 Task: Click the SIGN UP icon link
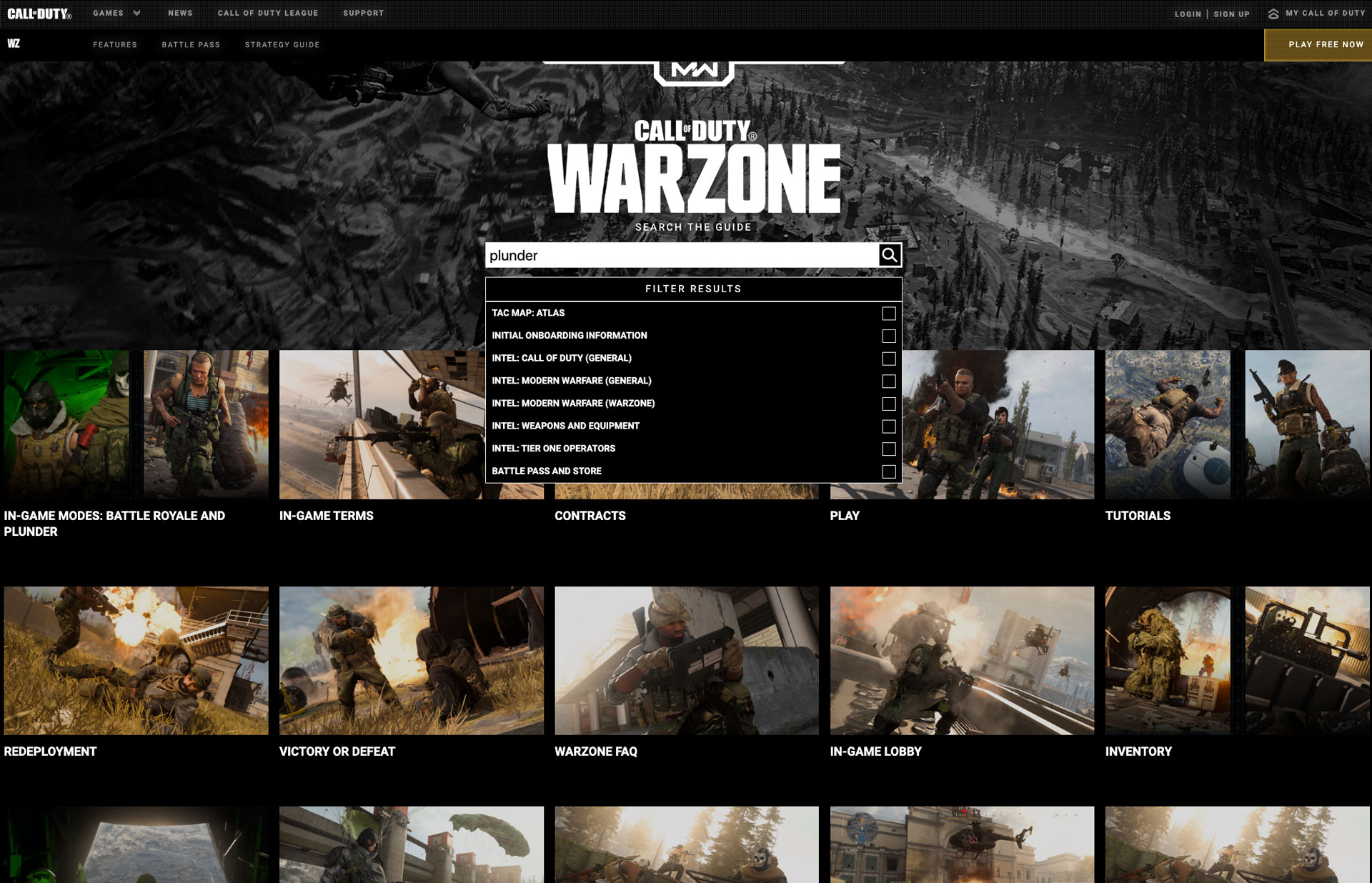coord(1229,14)
